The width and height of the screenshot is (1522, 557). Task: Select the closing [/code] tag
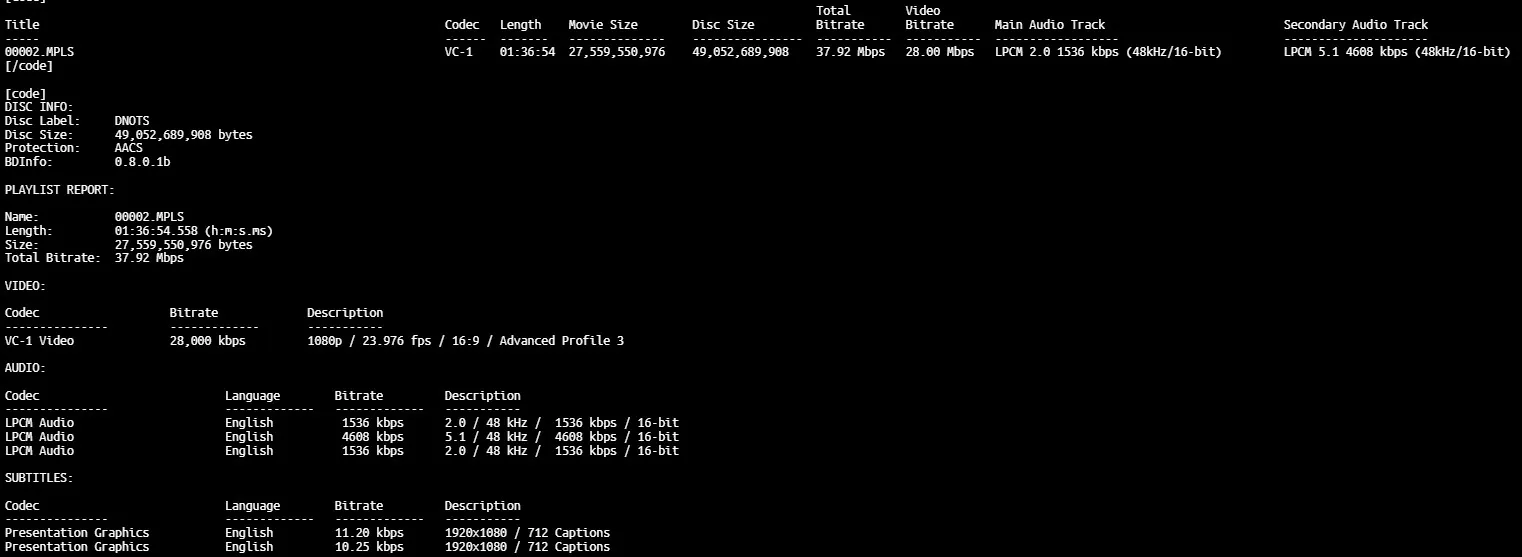29,66
